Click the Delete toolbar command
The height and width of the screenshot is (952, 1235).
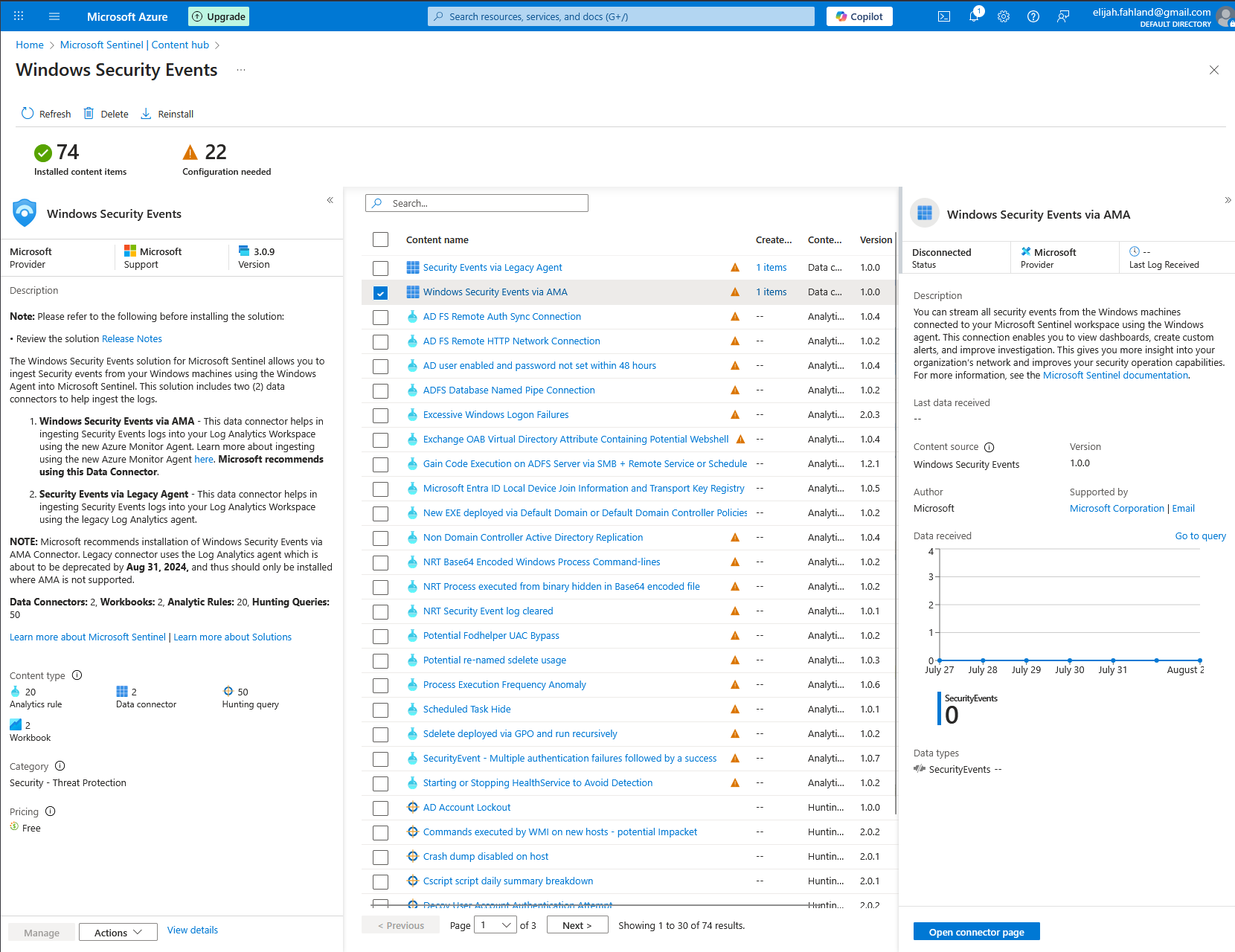coord(106,114)
